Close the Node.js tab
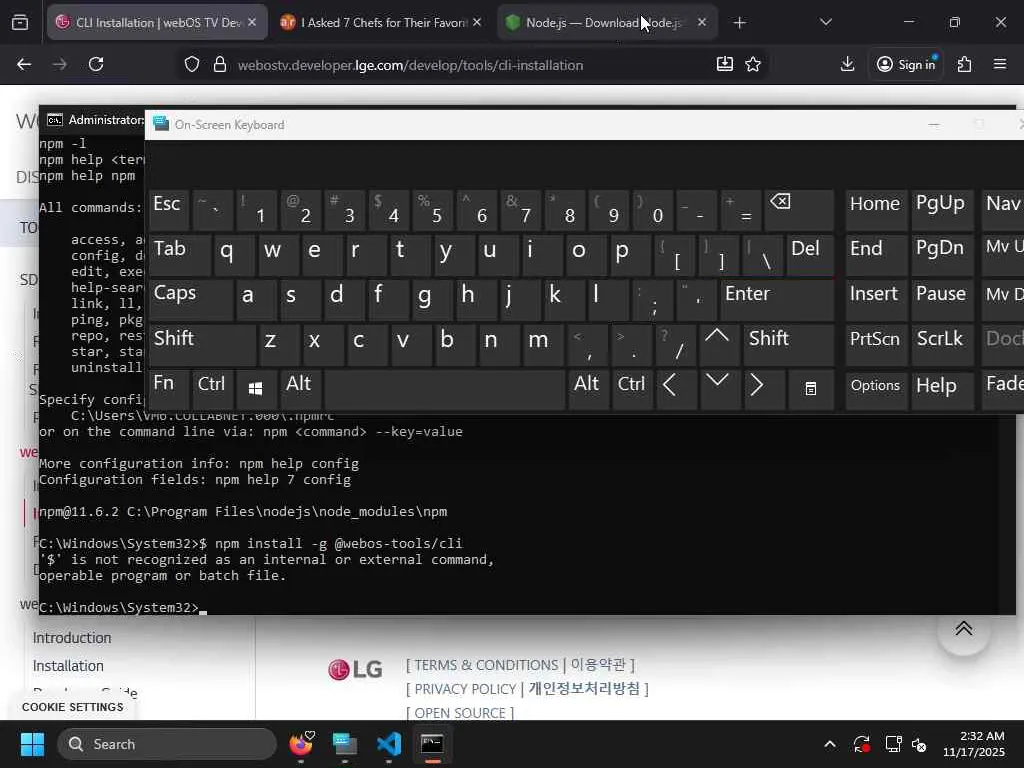 point(701,22)
